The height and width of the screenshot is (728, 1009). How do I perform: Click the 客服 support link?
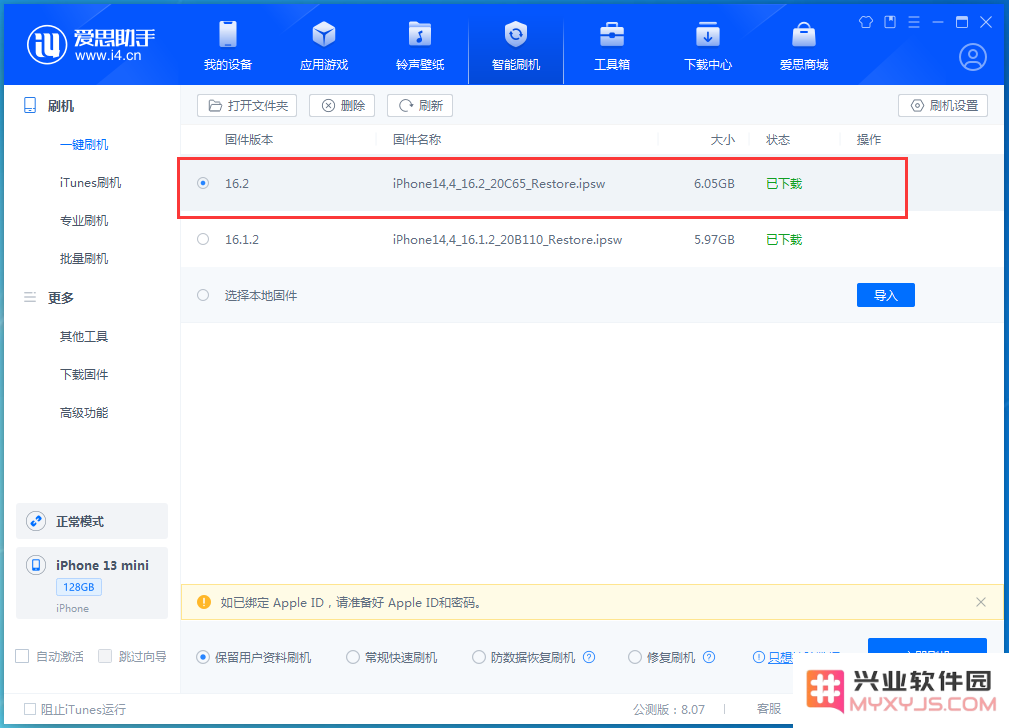[x=768, y=709]
